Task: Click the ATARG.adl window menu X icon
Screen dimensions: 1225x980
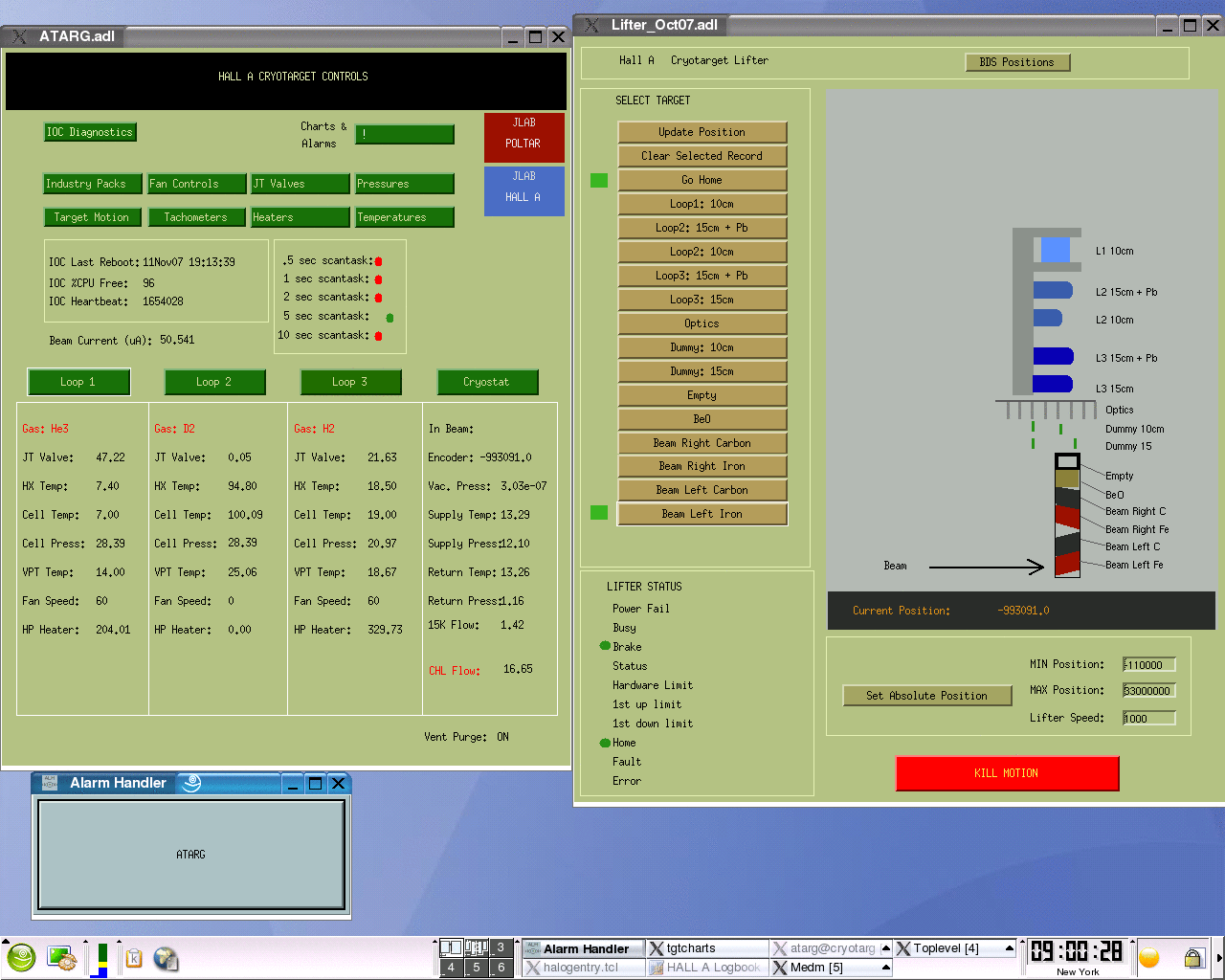Action: pyautogui.click(x=19, y=36)
